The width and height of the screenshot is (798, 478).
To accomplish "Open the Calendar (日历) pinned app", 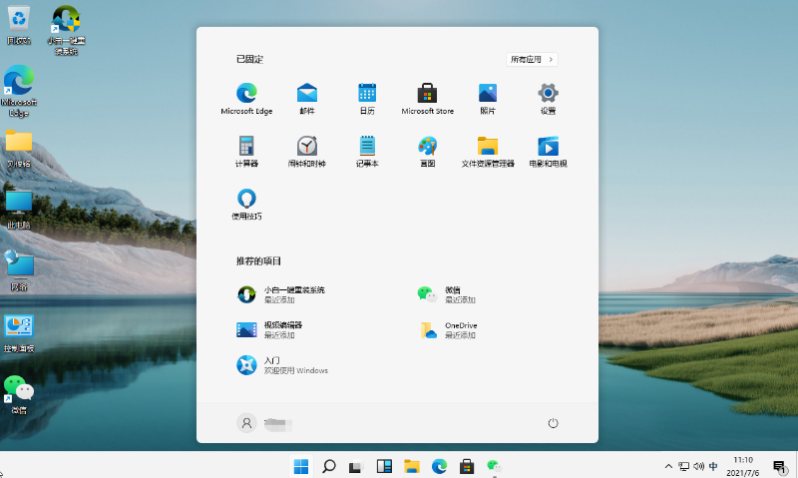I will [x=367, y=99].
